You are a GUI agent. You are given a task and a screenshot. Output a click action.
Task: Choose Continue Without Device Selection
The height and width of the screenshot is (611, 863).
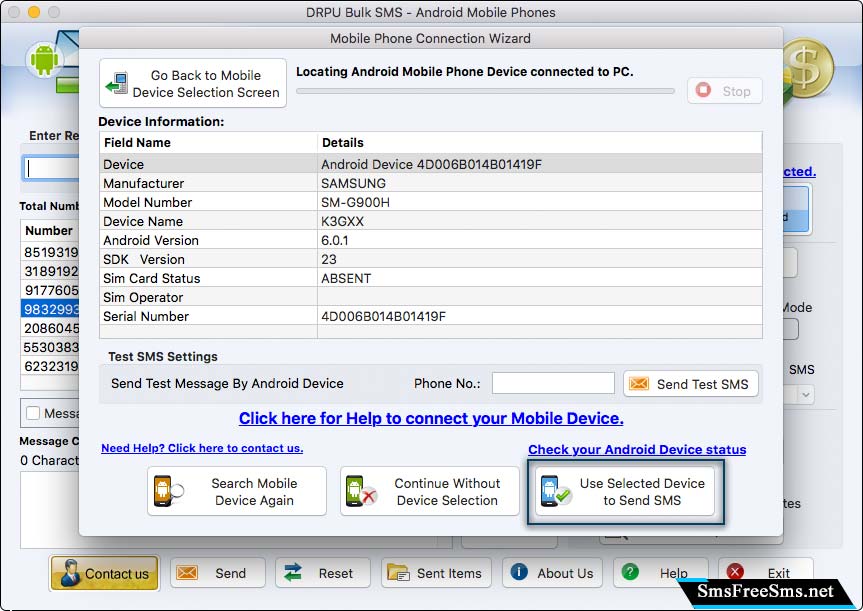(x=430, y=491)
